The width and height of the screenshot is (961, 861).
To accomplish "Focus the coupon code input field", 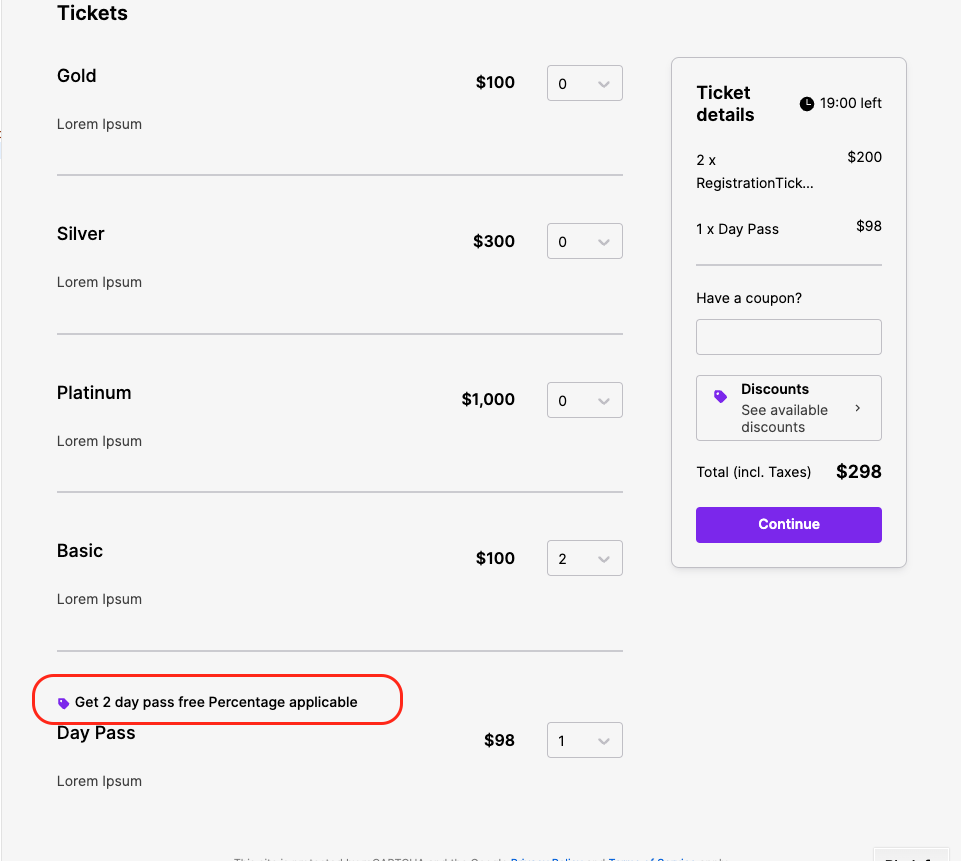I will (x=788, y=337).
